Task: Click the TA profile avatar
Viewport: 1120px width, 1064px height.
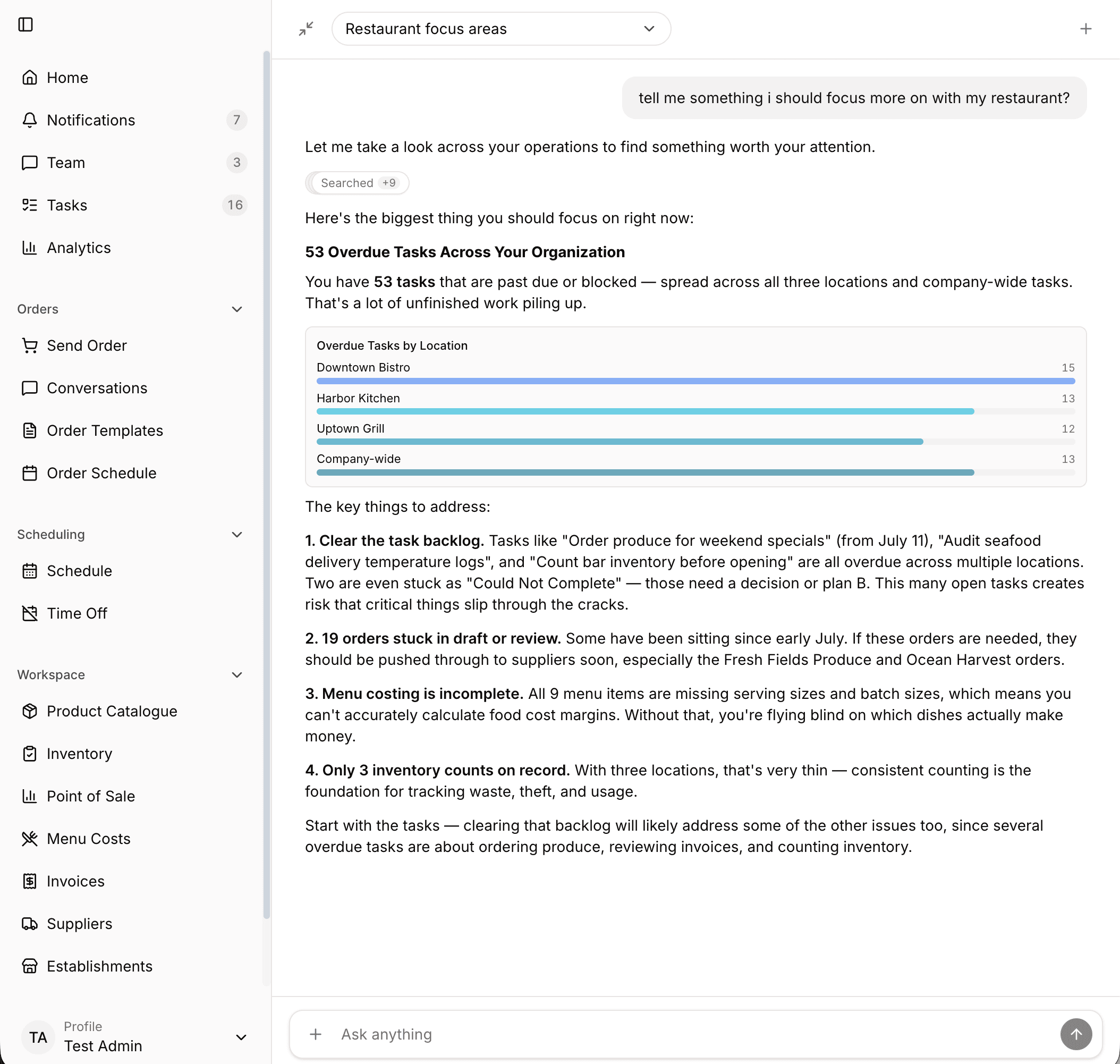Action: (x=38, y=1037)
